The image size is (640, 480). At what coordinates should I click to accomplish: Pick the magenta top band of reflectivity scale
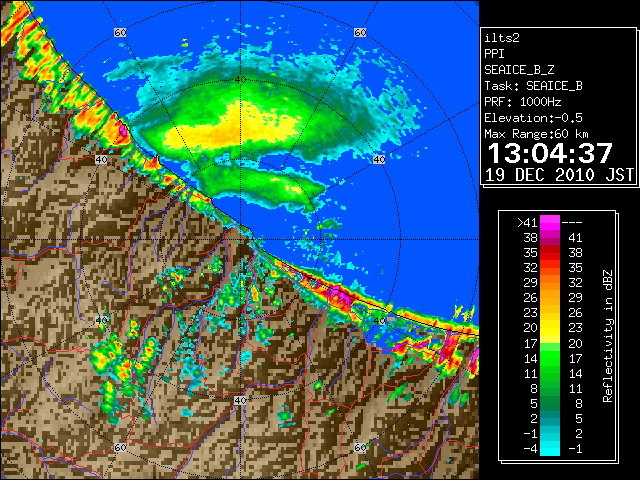tap(550, 222)
